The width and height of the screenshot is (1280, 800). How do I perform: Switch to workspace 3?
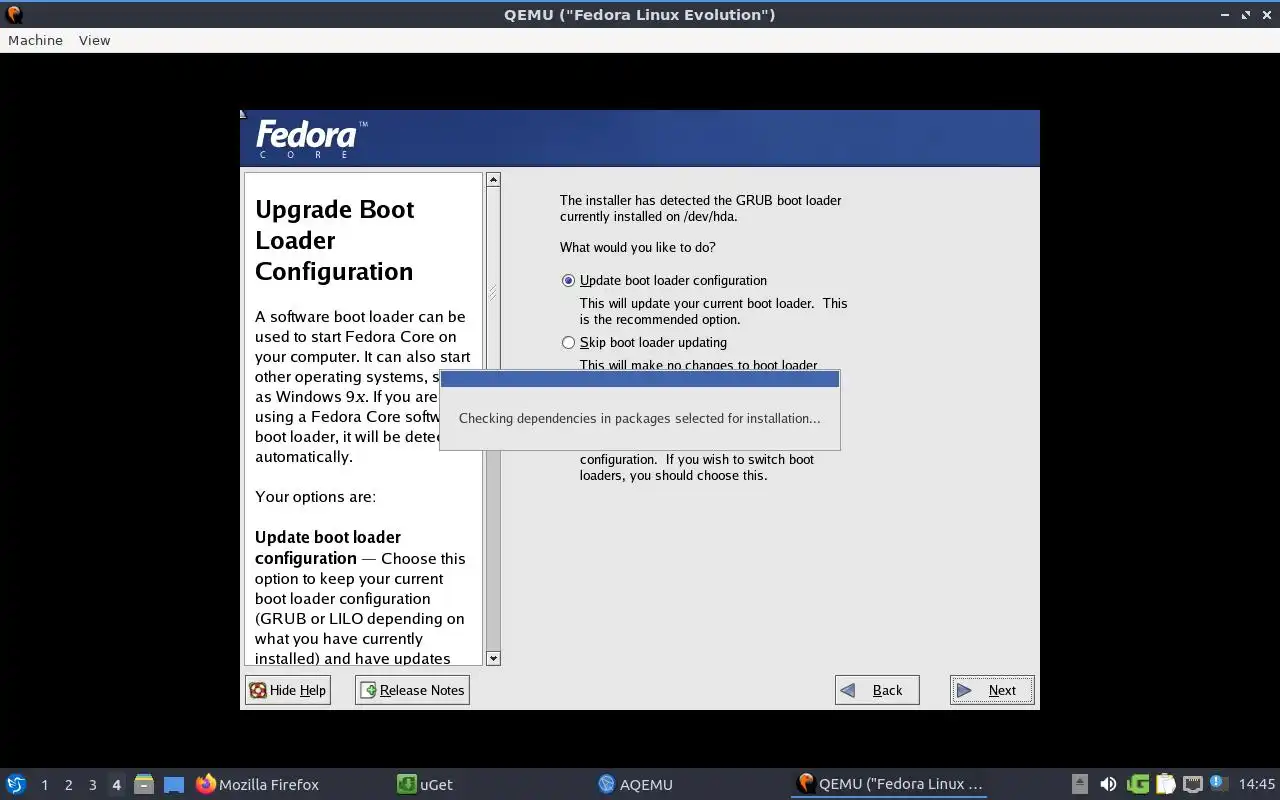92,785
